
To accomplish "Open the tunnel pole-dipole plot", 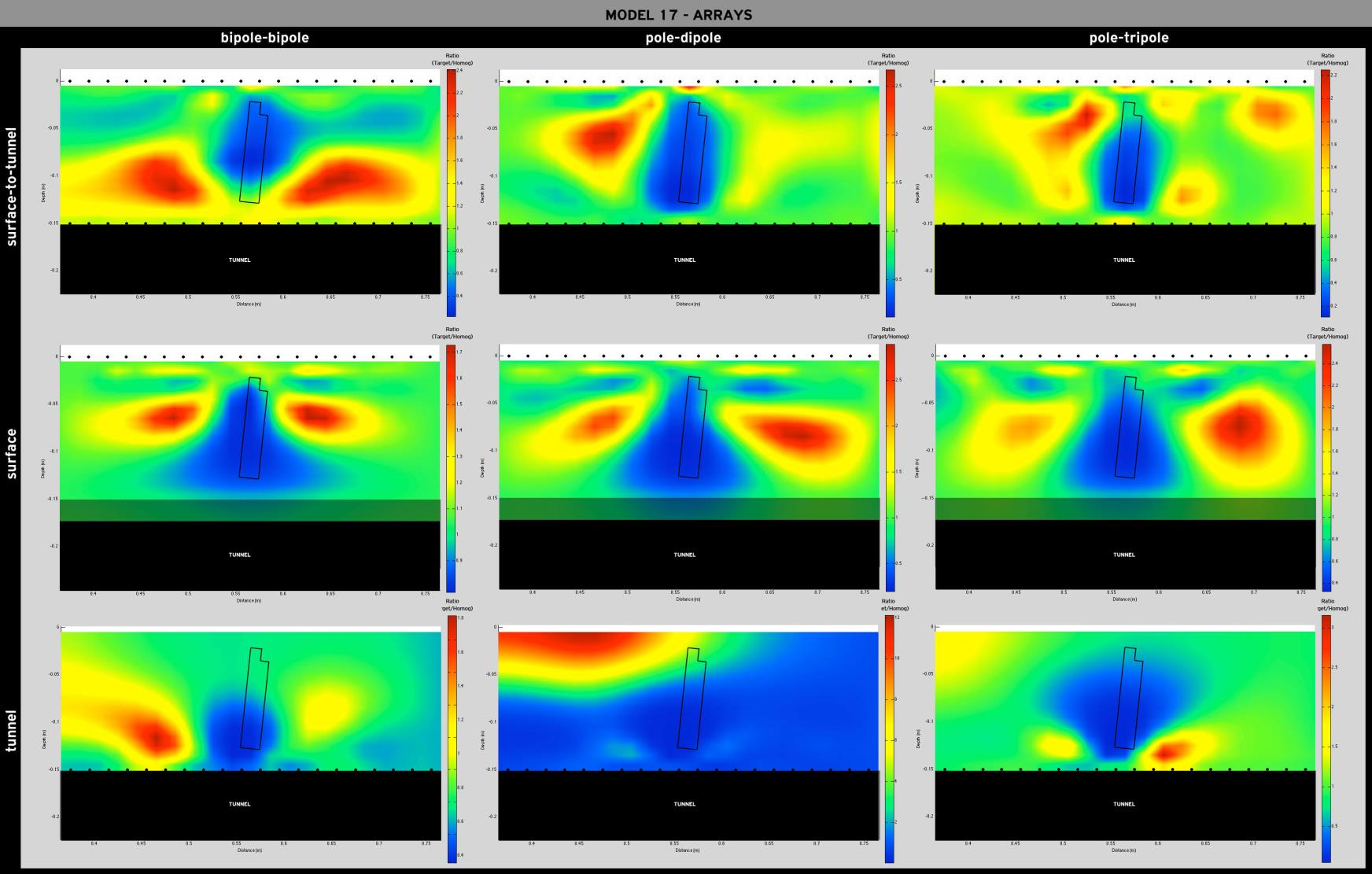I will click(689, 733).
